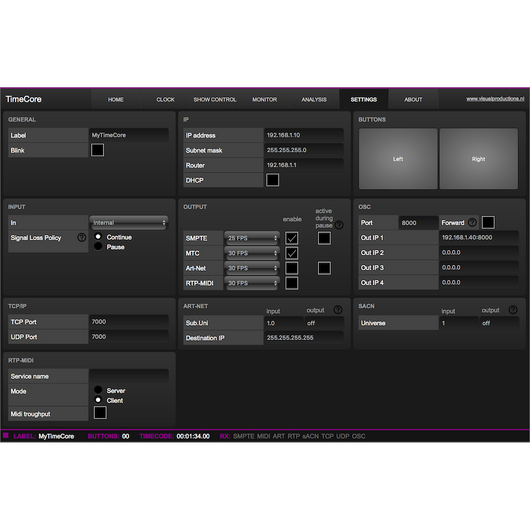Edit the IP address field
This screenshot has width=530, height=530.
(x=304, y=135)
